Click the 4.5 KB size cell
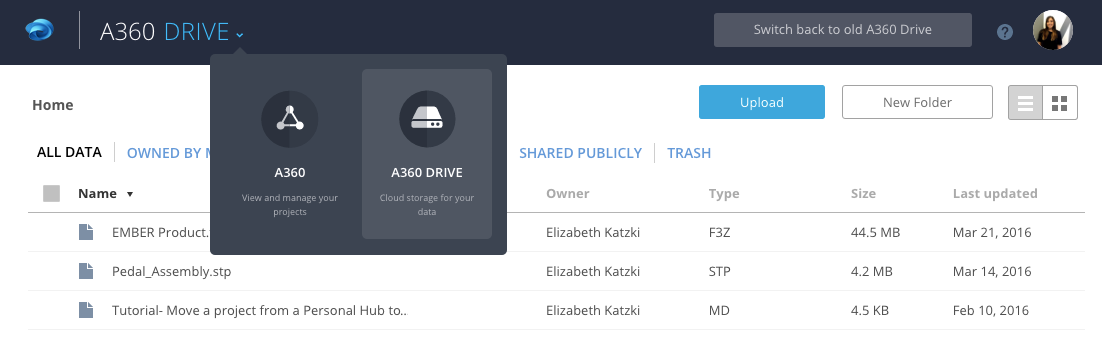The width and height of the screenshot is (1102, 361). pyautogui.click(x=871, y=310)
